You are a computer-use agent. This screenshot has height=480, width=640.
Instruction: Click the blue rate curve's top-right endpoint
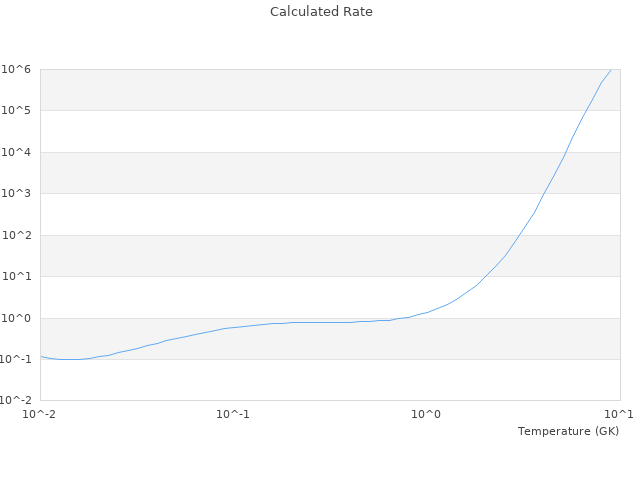click(x=610, y=70)
